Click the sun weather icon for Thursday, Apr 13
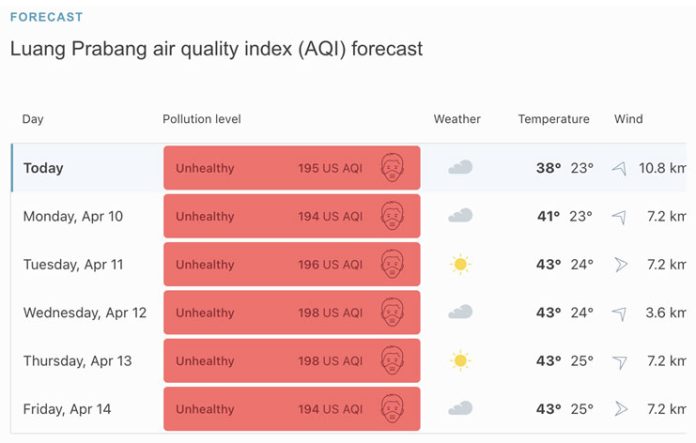The width and height of the screenshot is (696, 443). (x=460, y=360)
